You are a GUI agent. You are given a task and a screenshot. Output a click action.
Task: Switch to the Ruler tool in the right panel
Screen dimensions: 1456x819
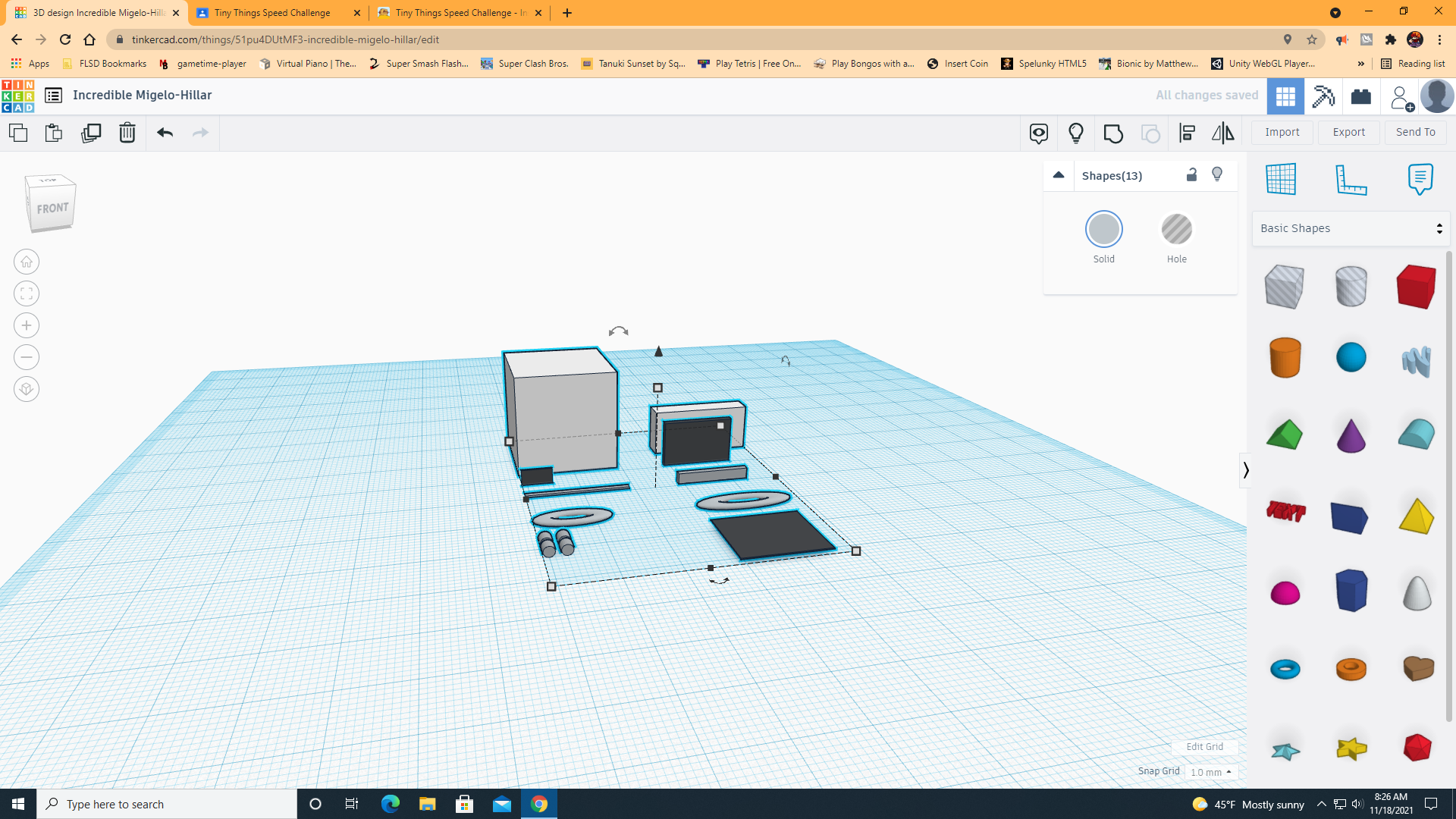1353,179
